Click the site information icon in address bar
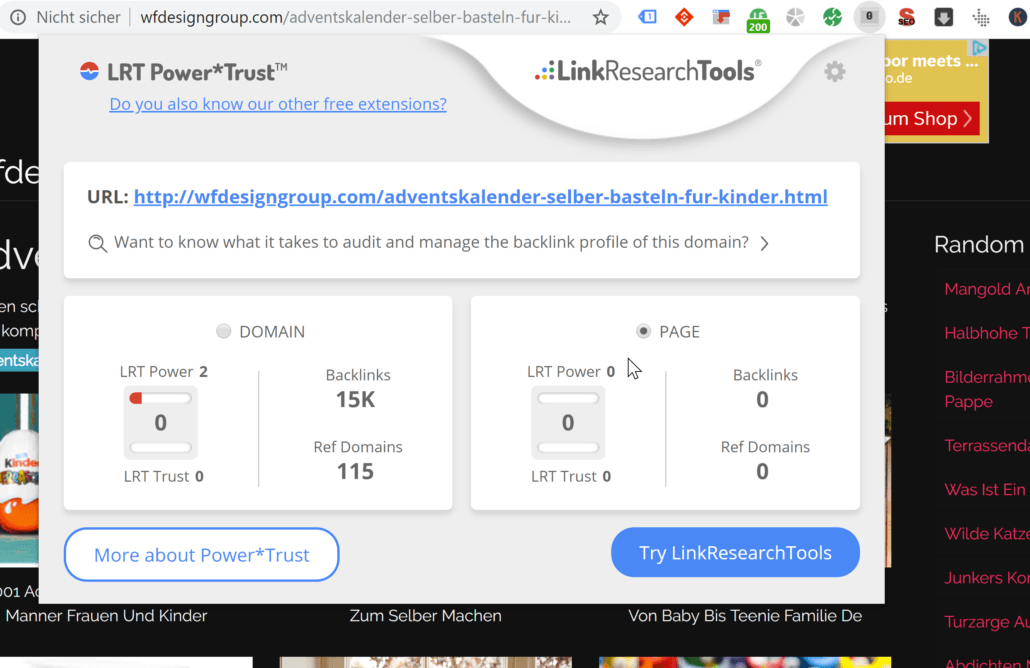 pyautogui.click(x=18, y=17)
